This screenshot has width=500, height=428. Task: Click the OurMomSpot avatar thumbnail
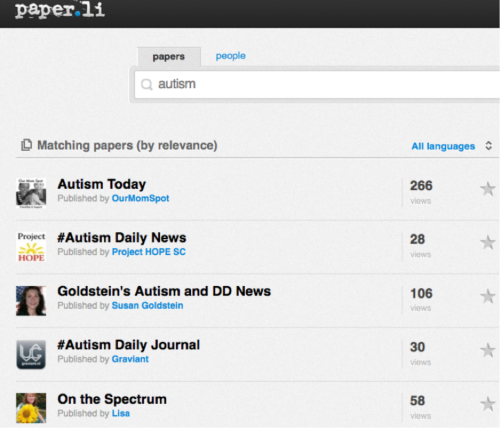pos(31,193)
